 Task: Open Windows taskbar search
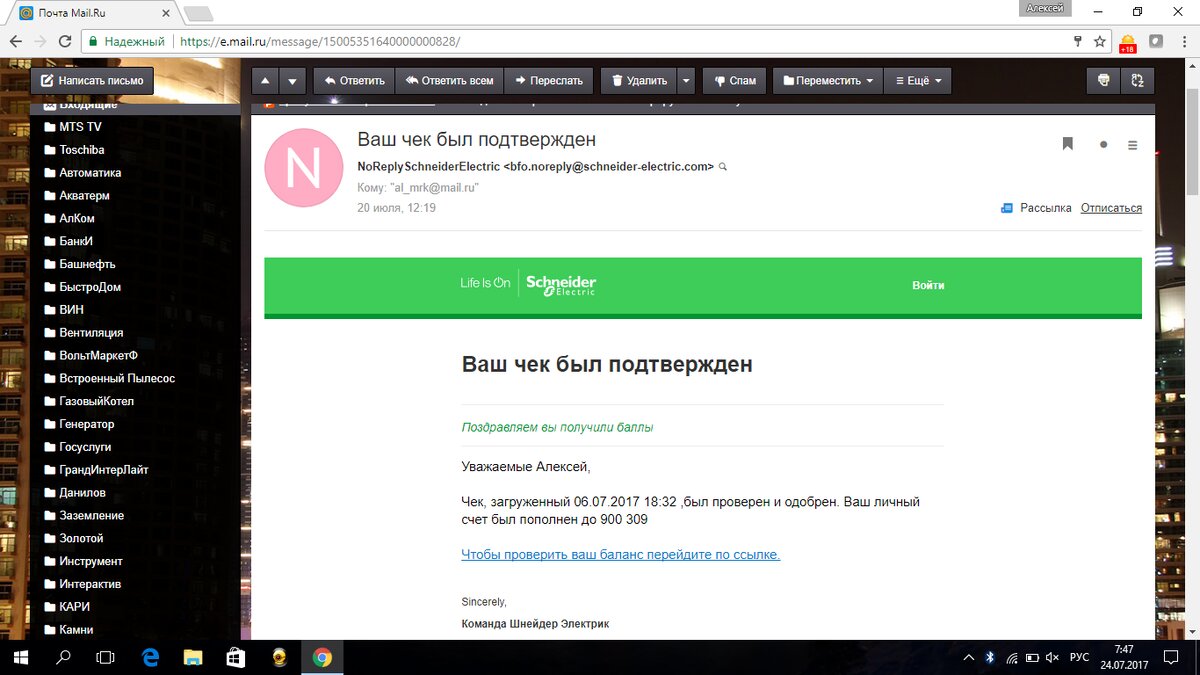pyautogui.click(x=63, y=658)
